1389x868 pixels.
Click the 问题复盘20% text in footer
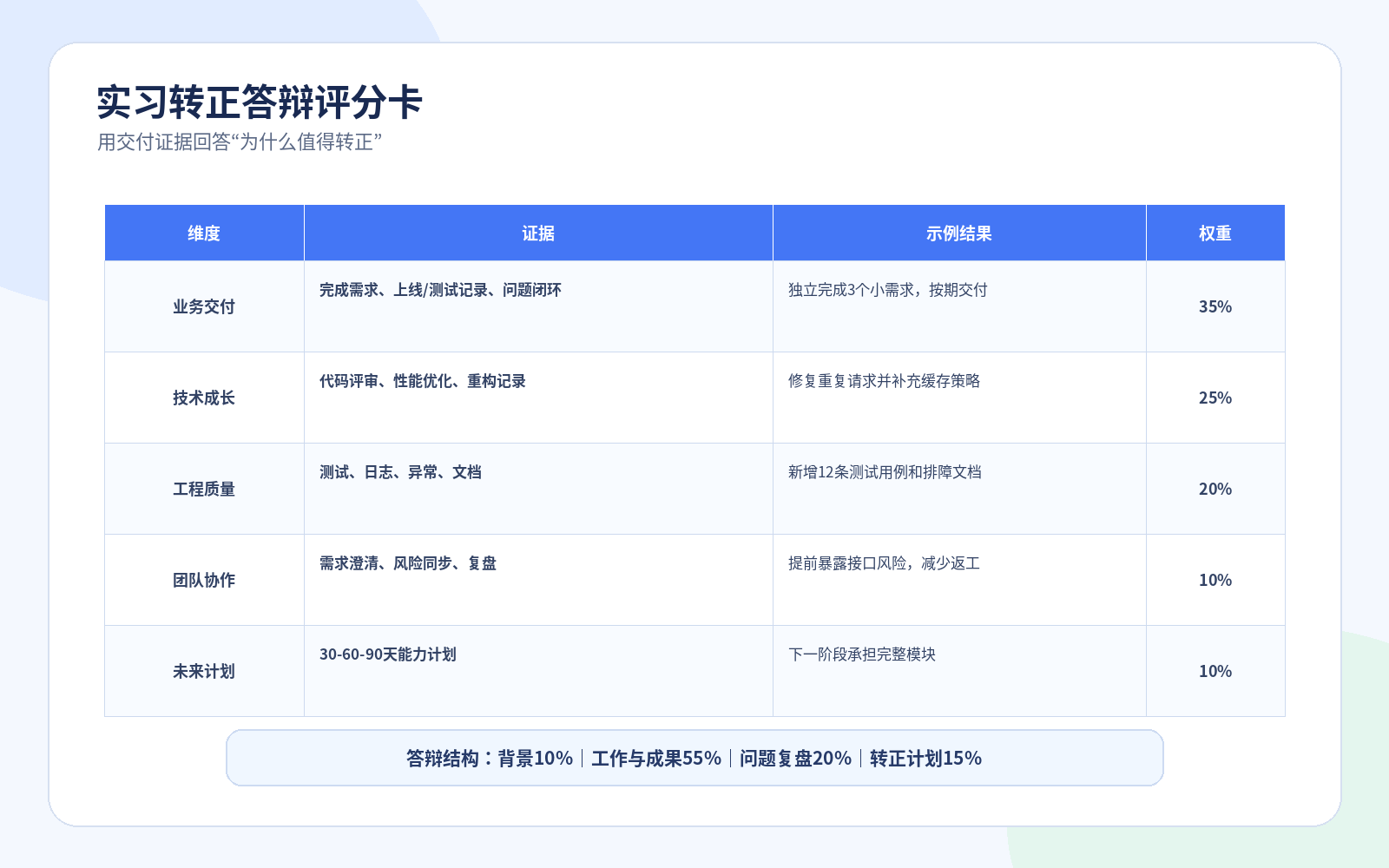pos(795,759)
